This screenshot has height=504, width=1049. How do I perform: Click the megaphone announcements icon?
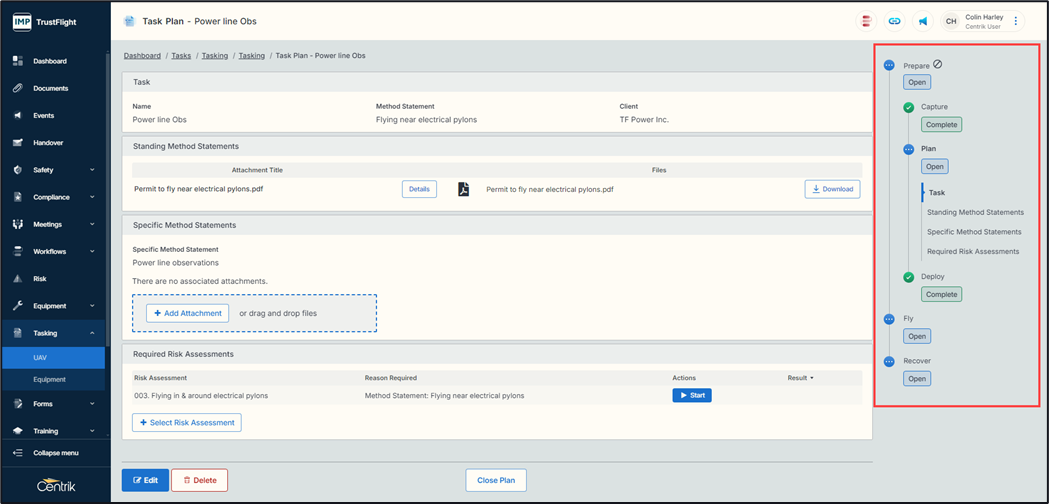pyautogui.click(x=922, y=21)
